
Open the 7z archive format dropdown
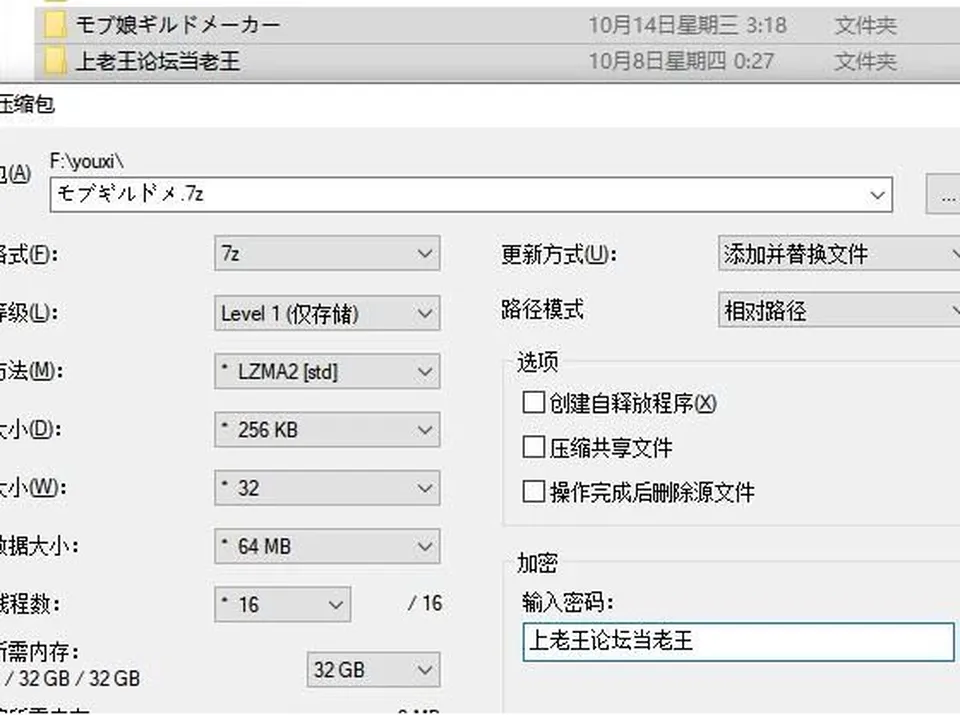pyautogui.click(x=327, y=253)
